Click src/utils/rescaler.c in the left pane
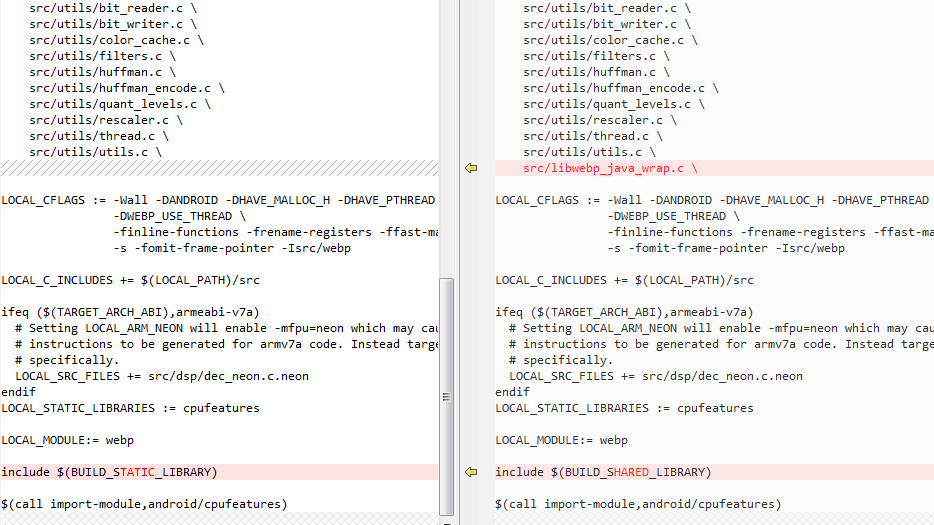Screen dimensions: 934x525 pos(106,120)
